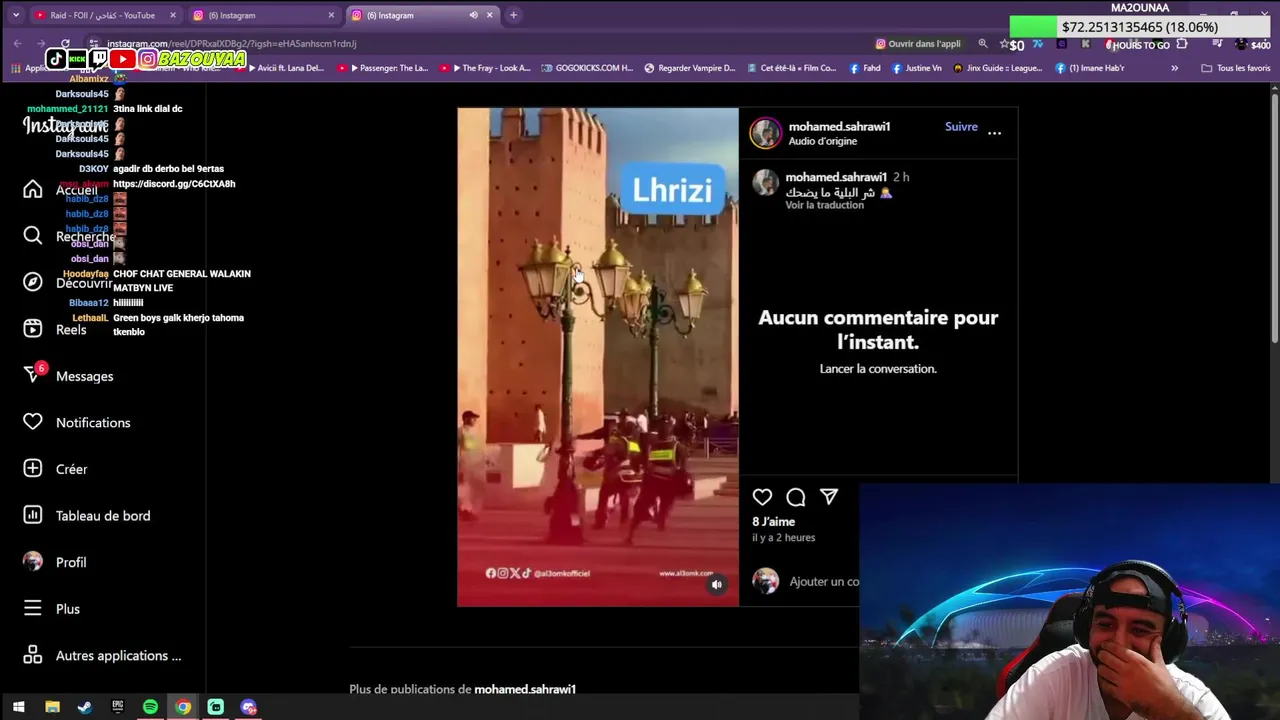Open Spotify from the taskbar

click(150, 707)
